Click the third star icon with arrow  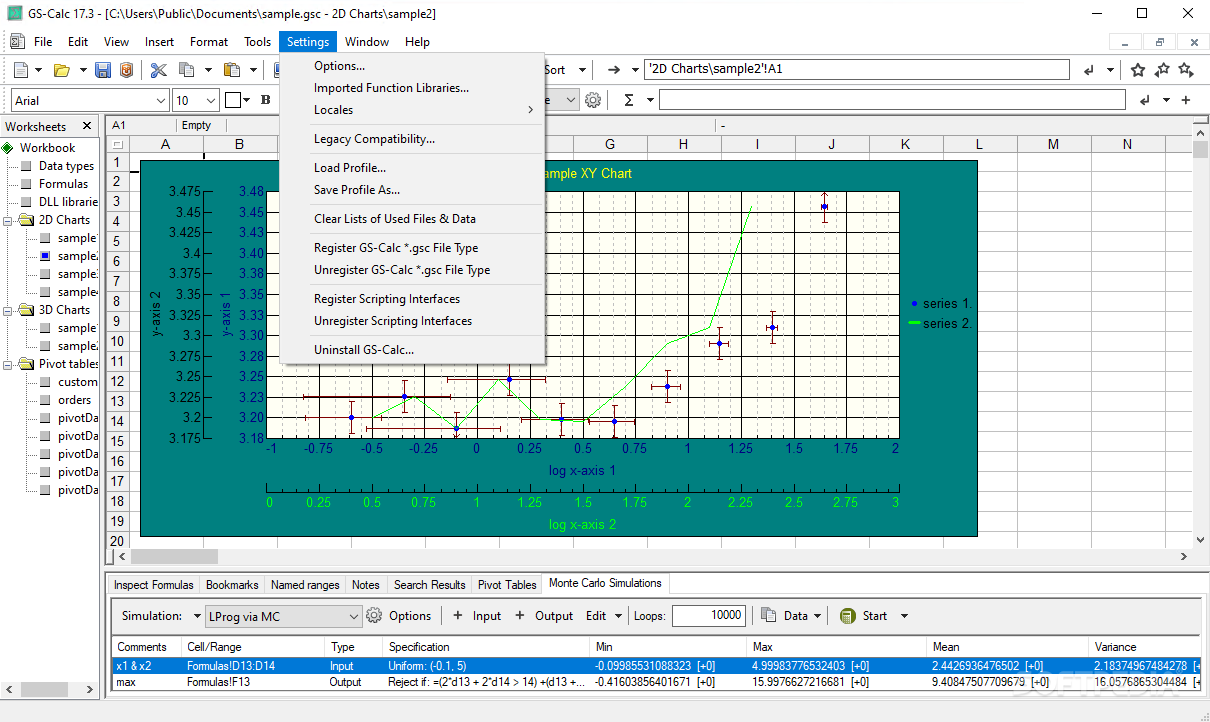point(1186,70)
